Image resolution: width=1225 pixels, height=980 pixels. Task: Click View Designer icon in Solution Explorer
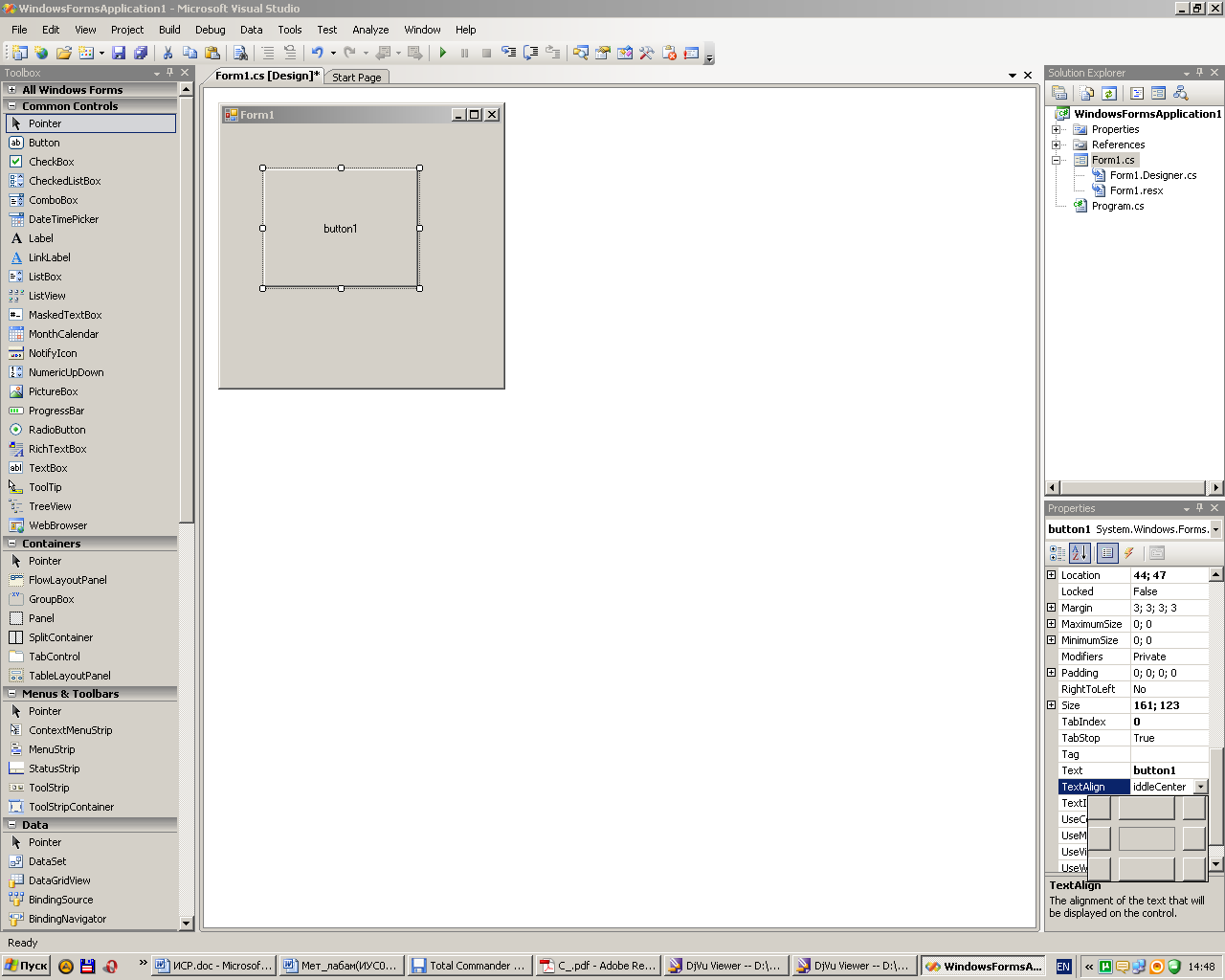[1158, 93]
